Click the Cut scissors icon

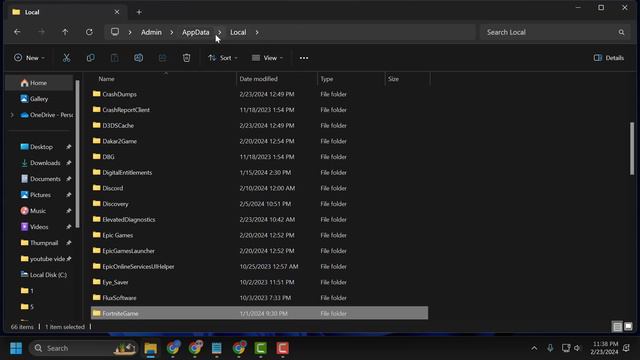click(x=66, y=58)
